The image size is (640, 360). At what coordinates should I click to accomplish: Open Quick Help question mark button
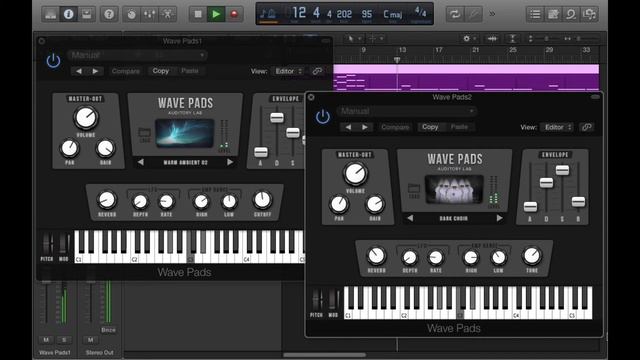(x=109, y=14)
